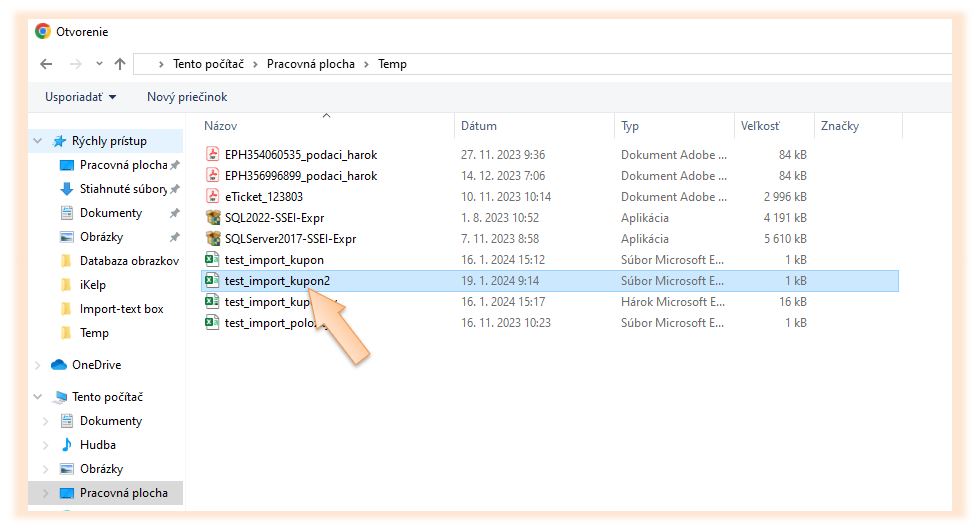Click the back navigation arrow
The image size is (979, 531).
pyautogui.click(x=46, y=64)
